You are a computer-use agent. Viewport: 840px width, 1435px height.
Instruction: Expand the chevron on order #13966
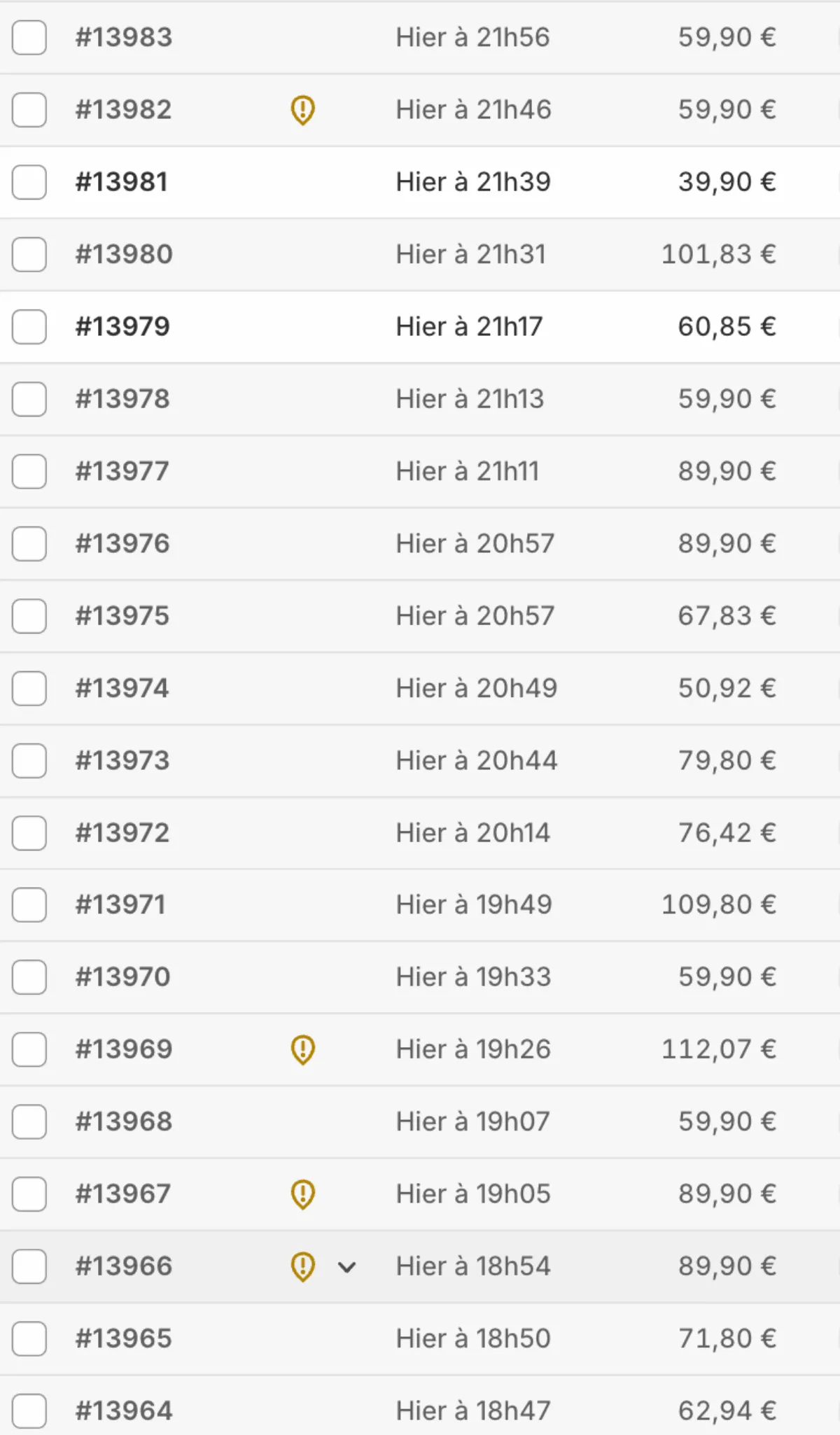tap(347, 1267)
